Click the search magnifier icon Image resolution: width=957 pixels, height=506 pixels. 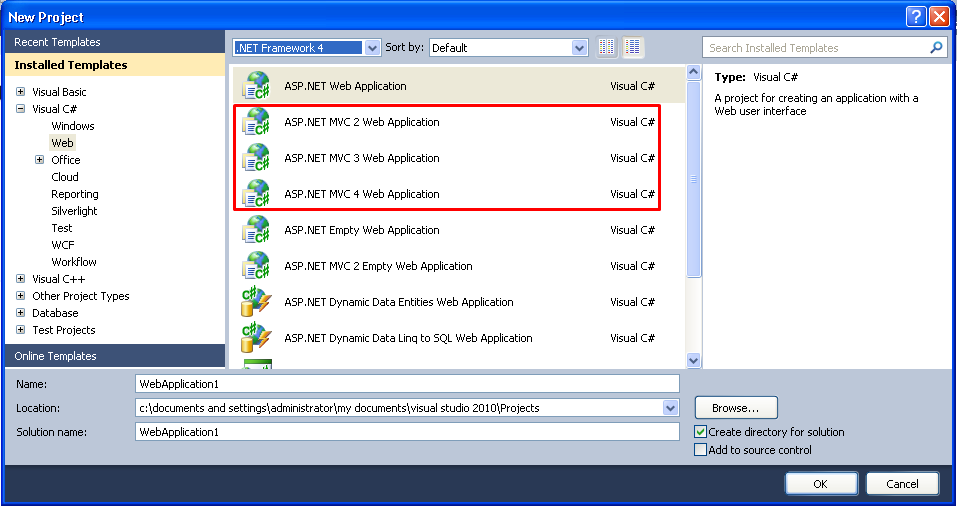pos(936,48)
